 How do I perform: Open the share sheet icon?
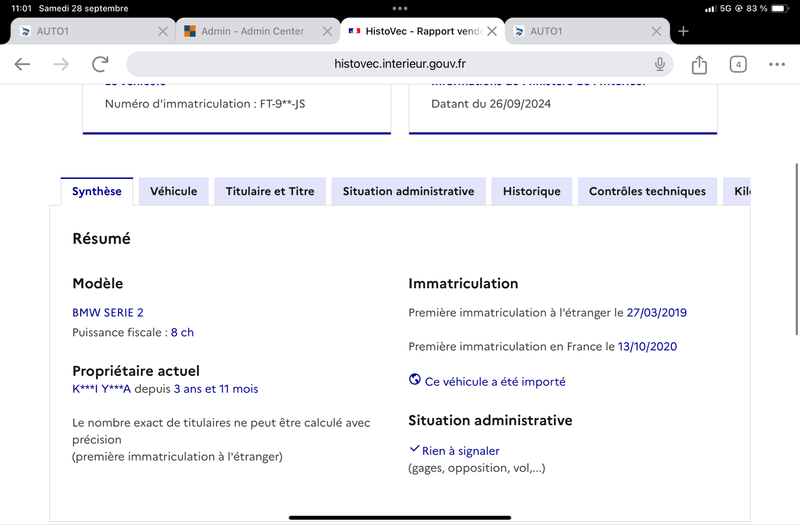coord(699,64)
